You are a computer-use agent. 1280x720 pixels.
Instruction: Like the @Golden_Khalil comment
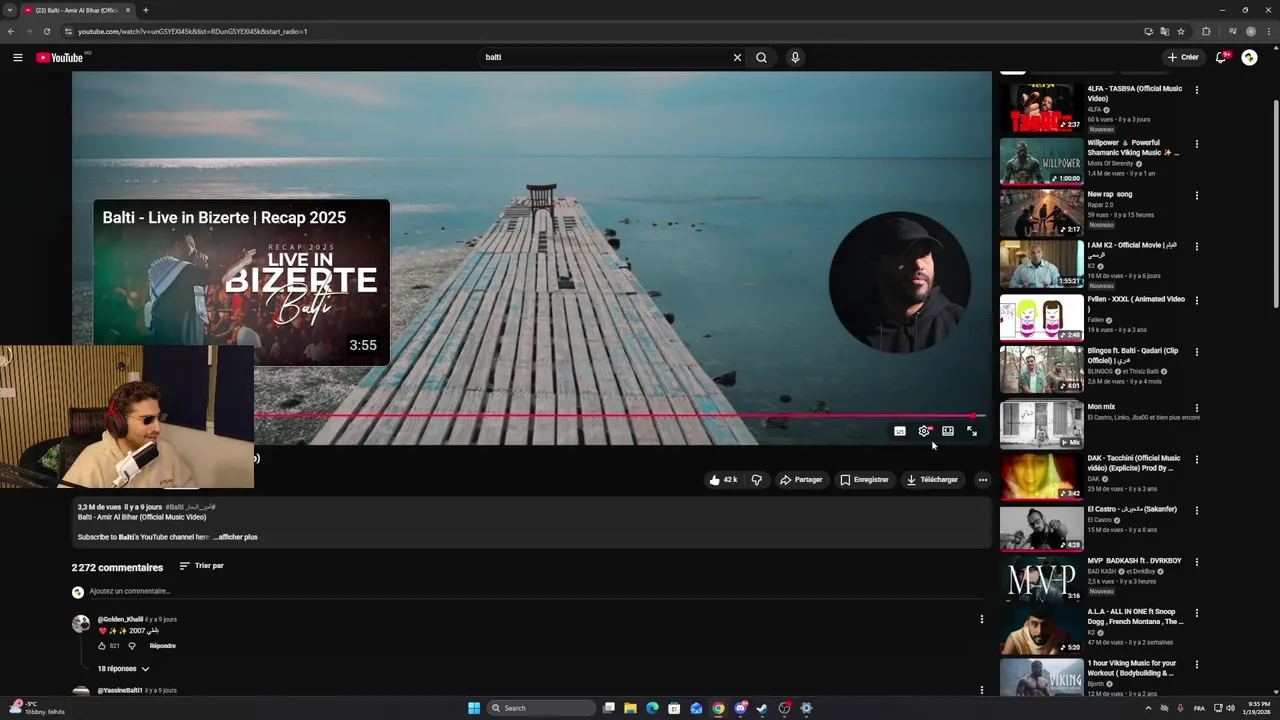(102, 646)
